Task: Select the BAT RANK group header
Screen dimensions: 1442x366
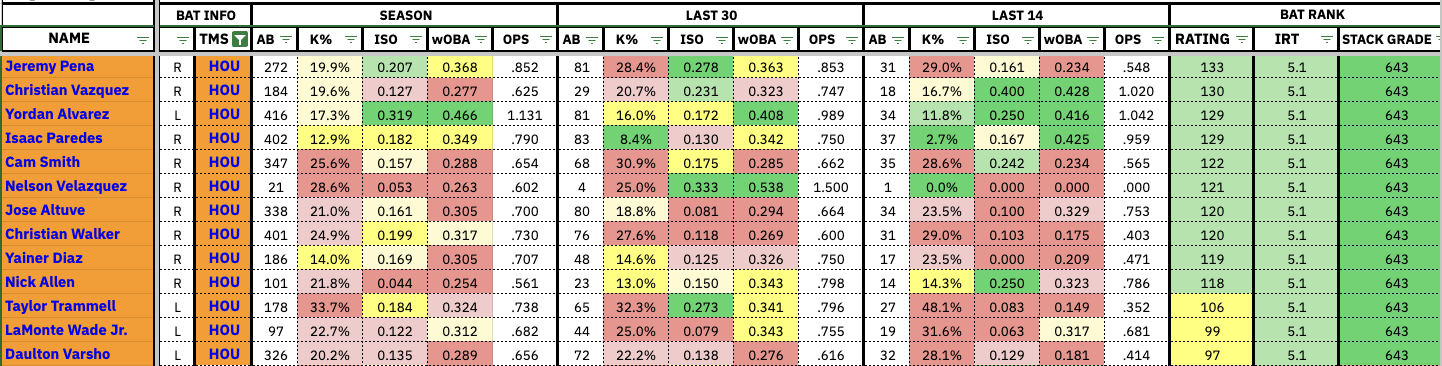Action: pos(1305,15)
